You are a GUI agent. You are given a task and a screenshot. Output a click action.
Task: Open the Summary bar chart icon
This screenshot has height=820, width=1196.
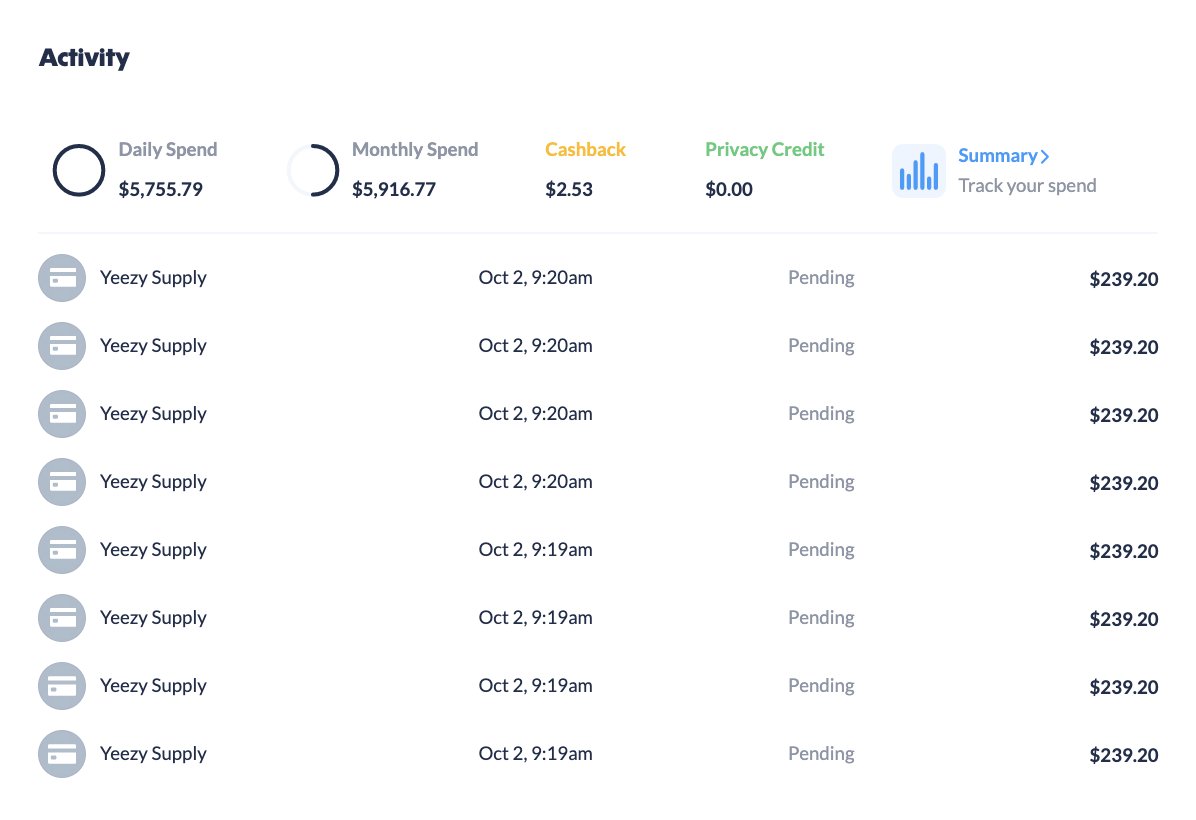coord(918,170)
